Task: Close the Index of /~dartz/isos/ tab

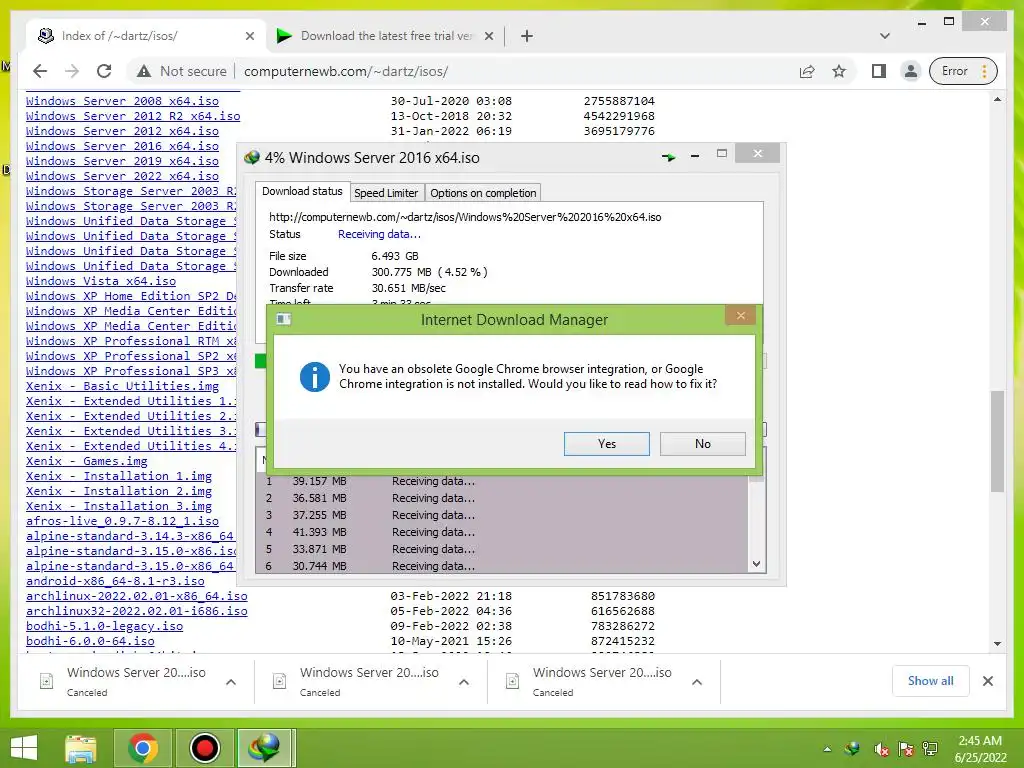Action: 249,36
